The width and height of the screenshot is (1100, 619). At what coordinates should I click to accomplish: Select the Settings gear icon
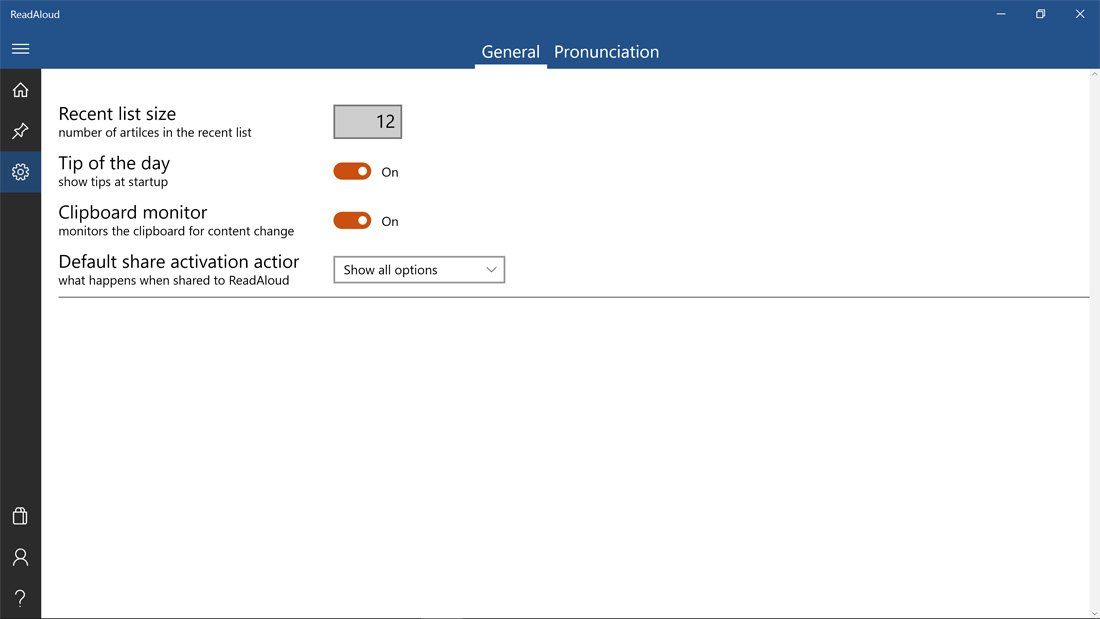click(x=20, y=171)
